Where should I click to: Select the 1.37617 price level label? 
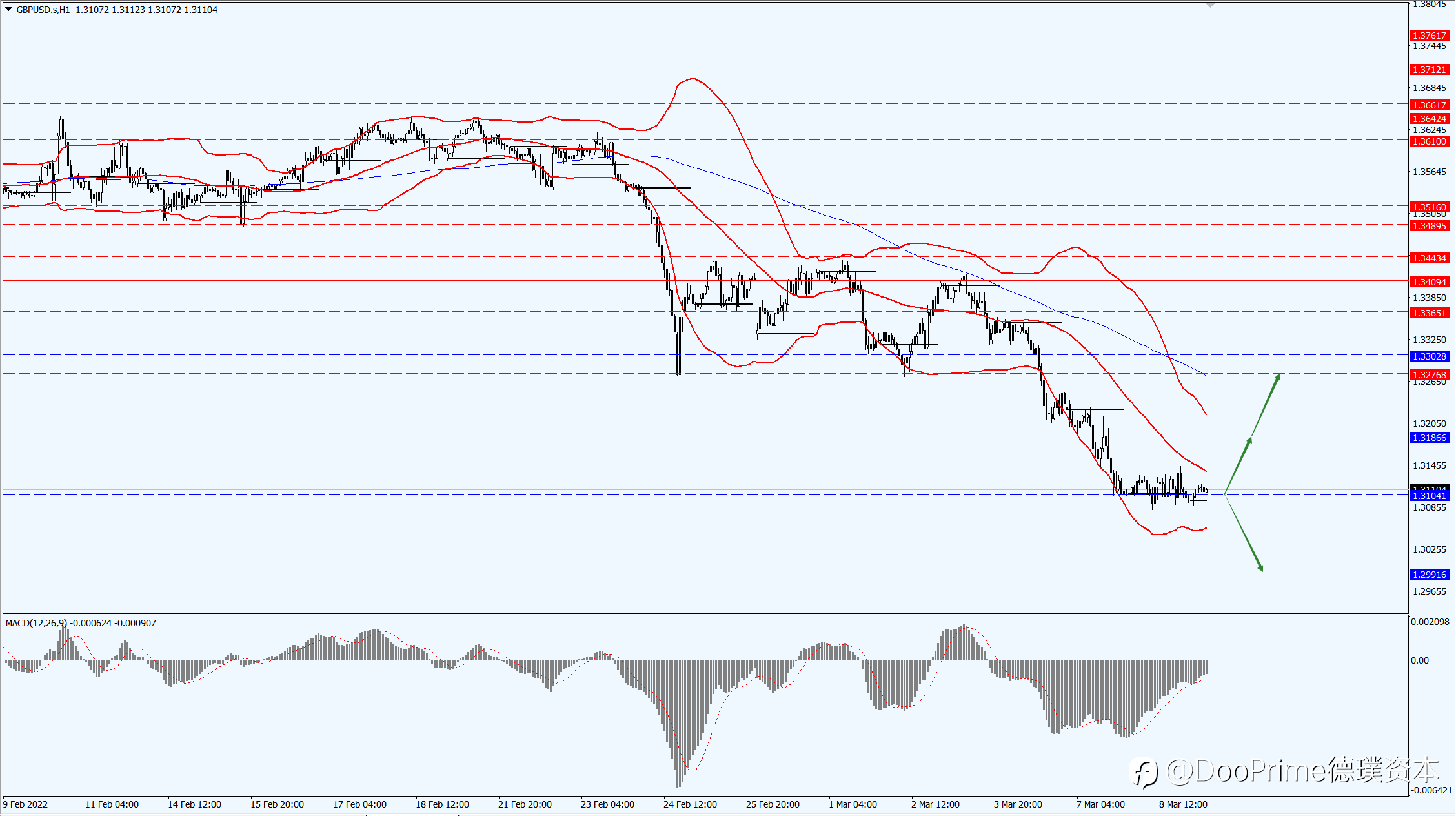pos(1429,36)
